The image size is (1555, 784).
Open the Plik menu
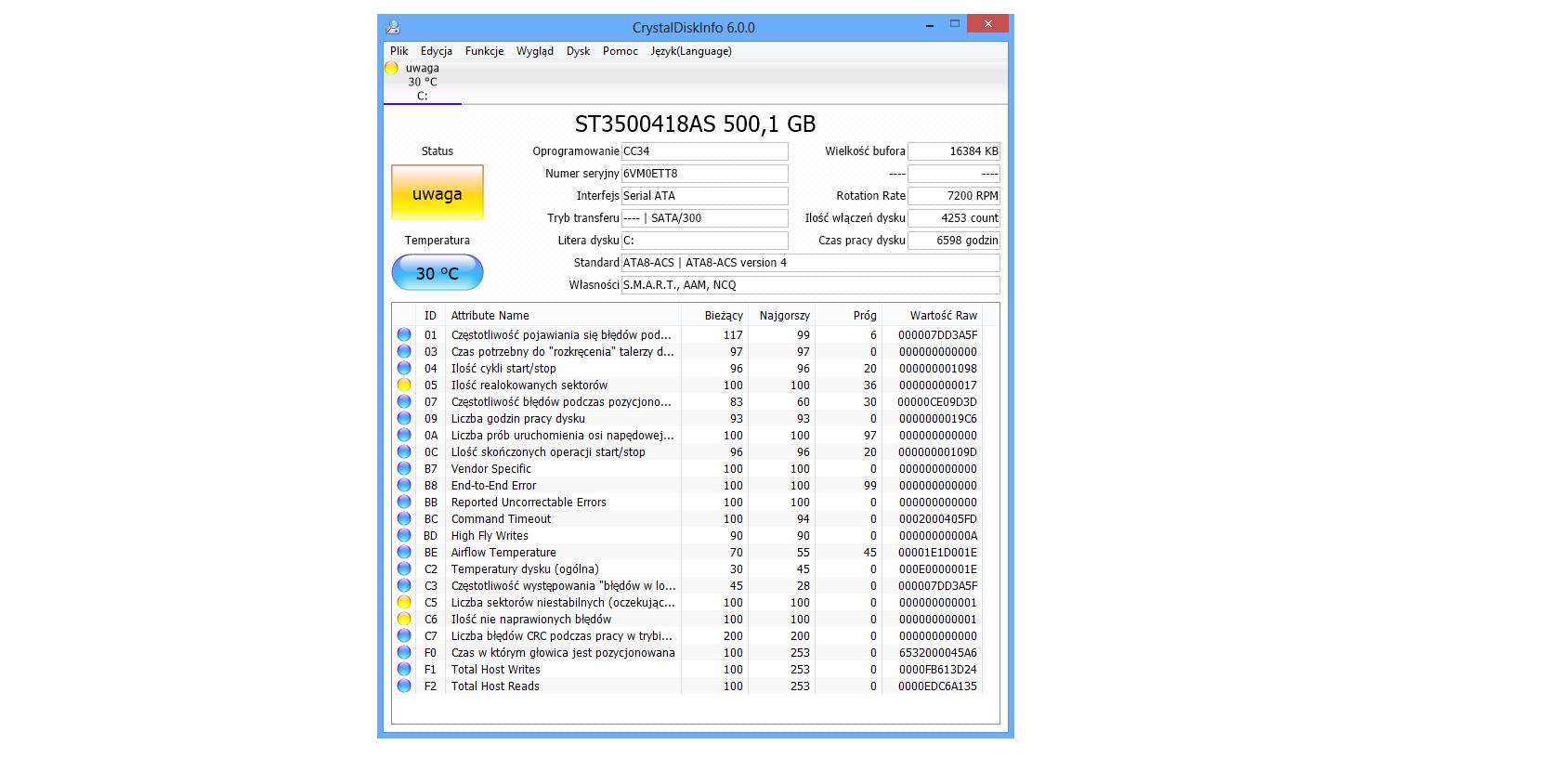click(x=399, y=51)
